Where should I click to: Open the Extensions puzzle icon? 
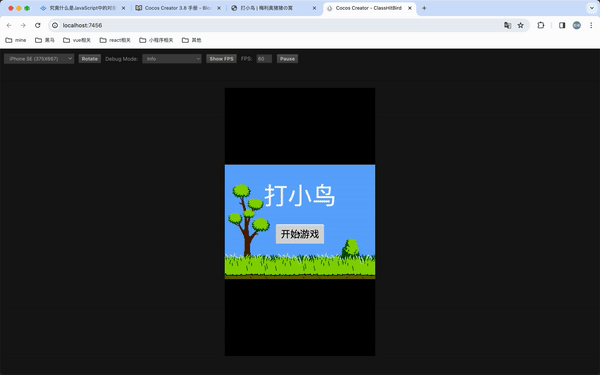click(541, 25)
